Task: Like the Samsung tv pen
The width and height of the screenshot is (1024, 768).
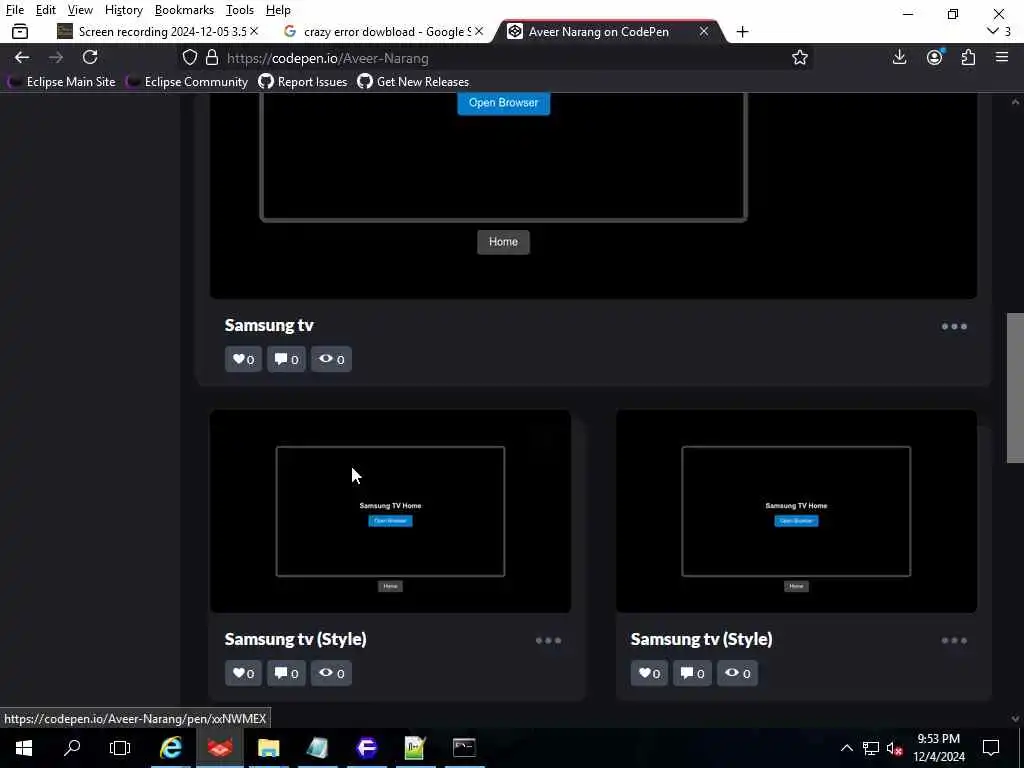Action: click(x=244, y=359)
